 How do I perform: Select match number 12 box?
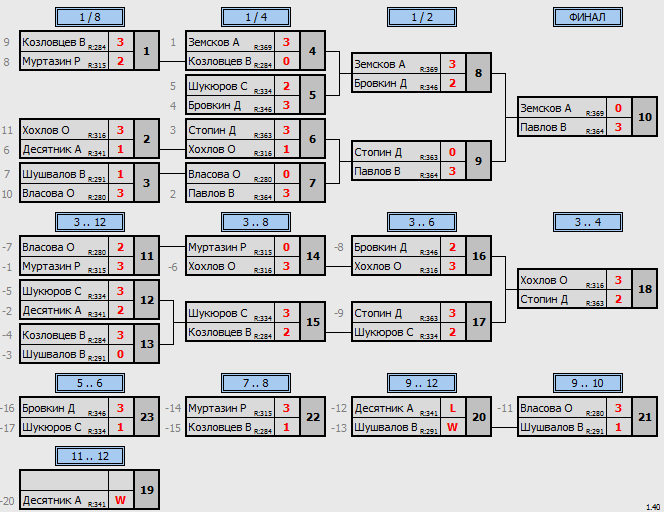[x=147, y=300]
